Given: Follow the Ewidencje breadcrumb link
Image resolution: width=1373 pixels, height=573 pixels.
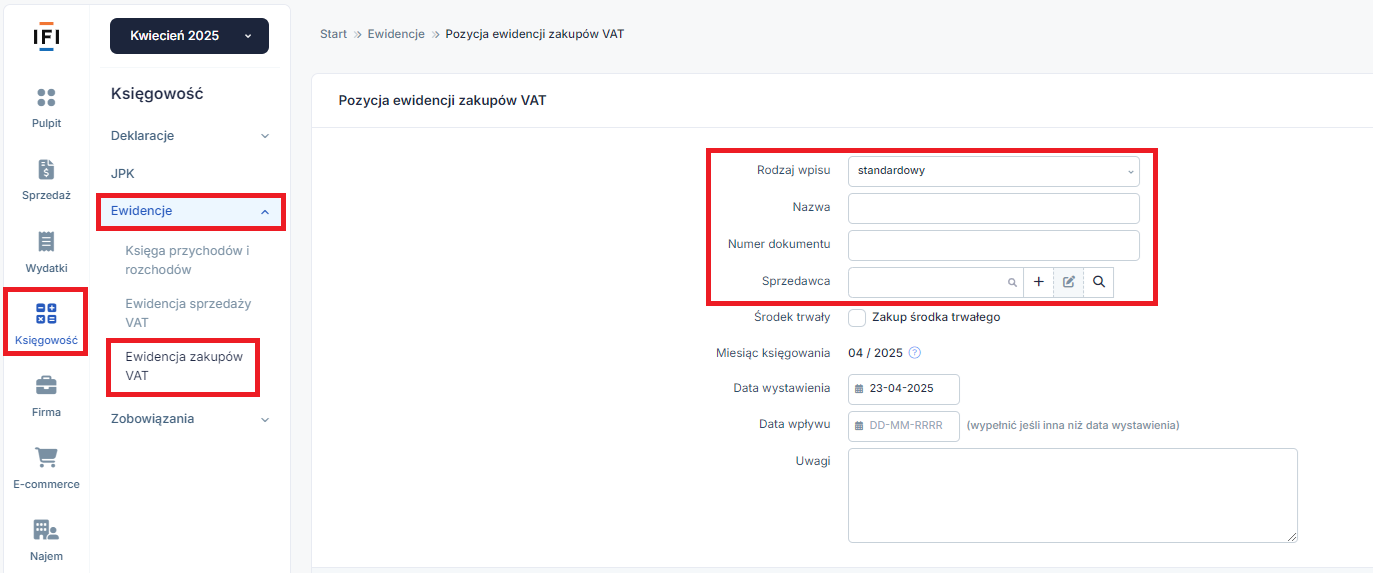Looking at the screenshot, I should click(x=396, y=34).
